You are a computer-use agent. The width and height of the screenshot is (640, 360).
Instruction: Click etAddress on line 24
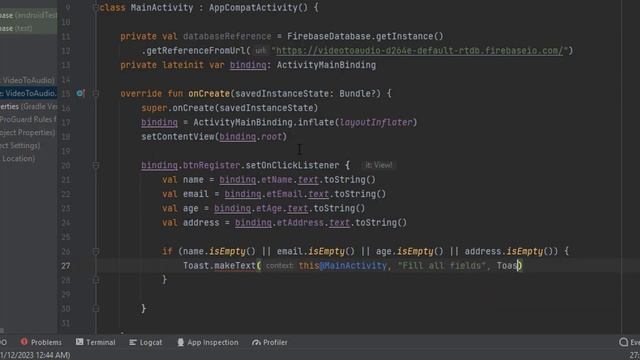(300, 222)
